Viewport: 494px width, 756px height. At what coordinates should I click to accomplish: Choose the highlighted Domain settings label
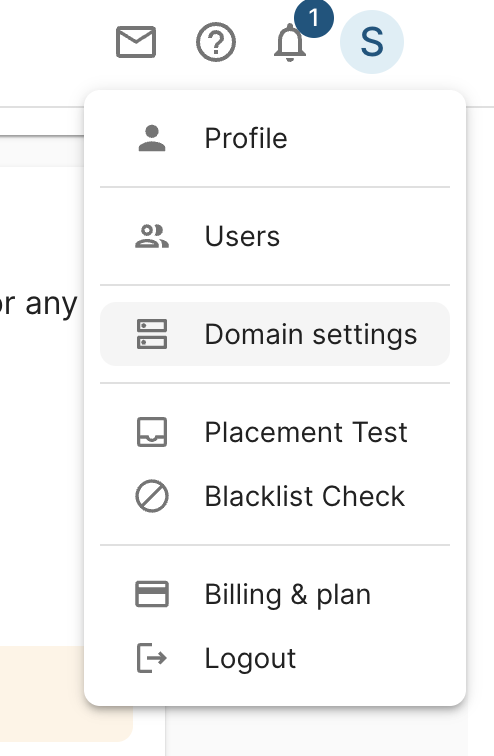(x=311, y=335)
